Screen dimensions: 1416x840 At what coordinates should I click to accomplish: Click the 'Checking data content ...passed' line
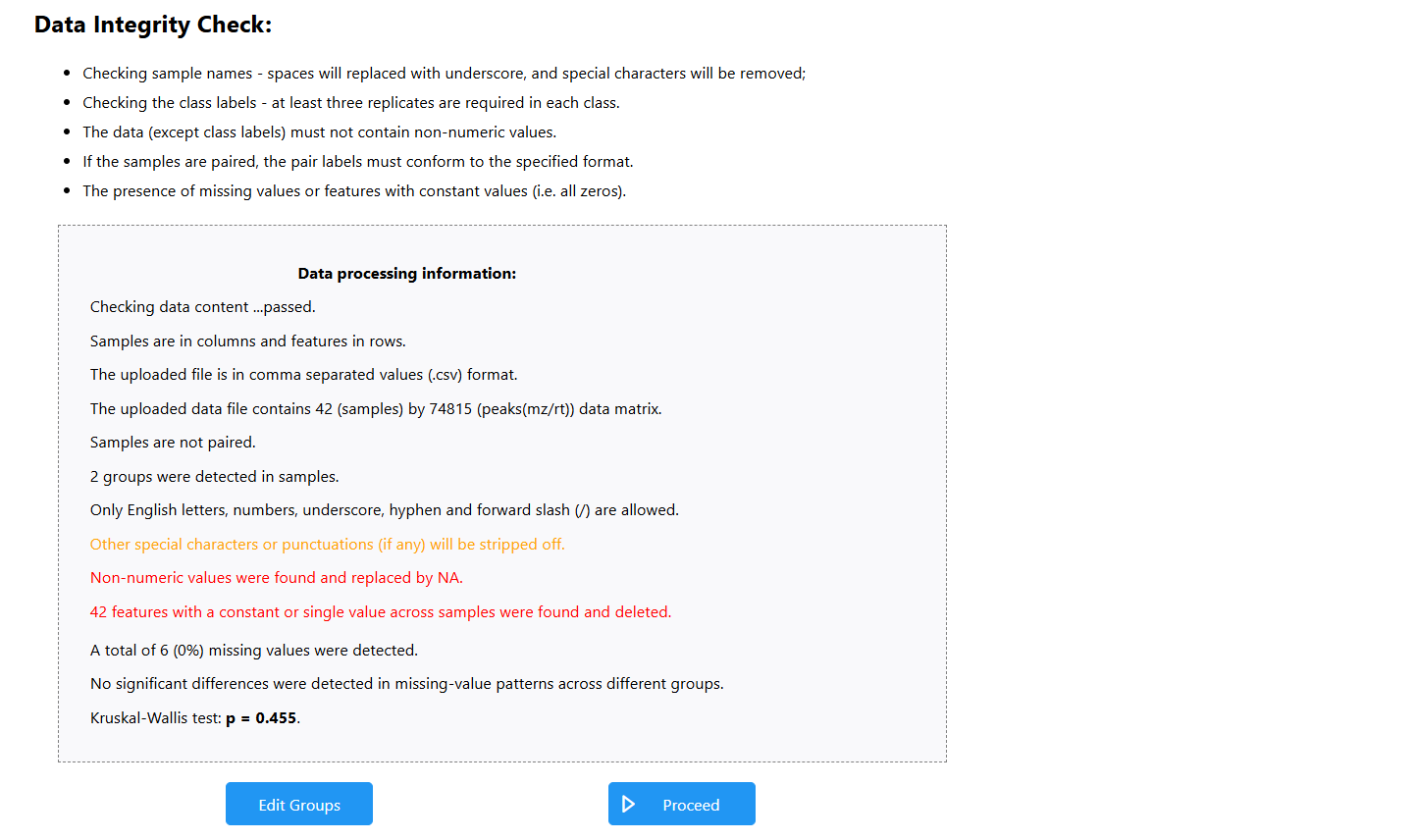coord(203,307)
